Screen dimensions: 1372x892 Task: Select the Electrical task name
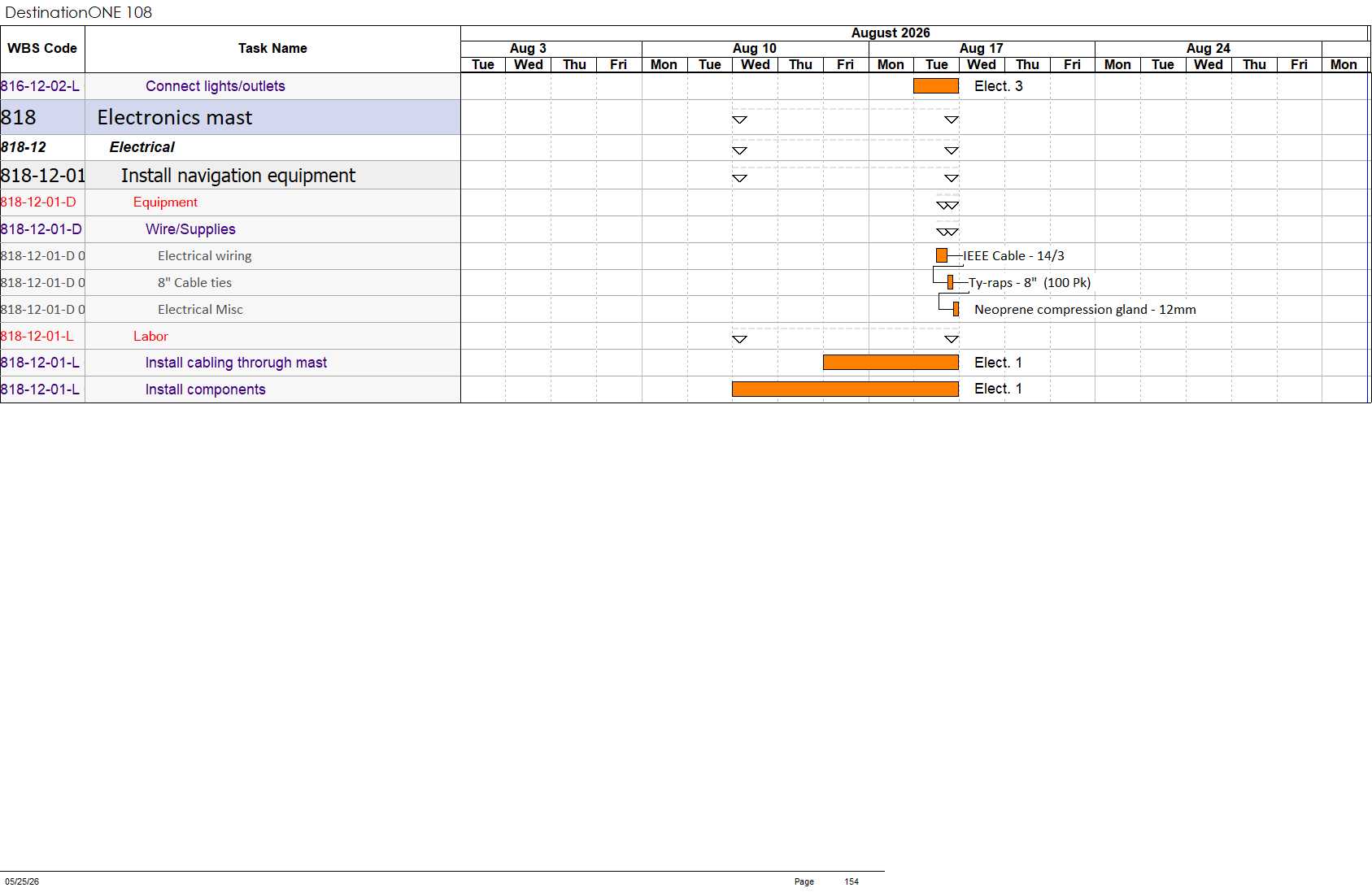[x=142, y=147]
